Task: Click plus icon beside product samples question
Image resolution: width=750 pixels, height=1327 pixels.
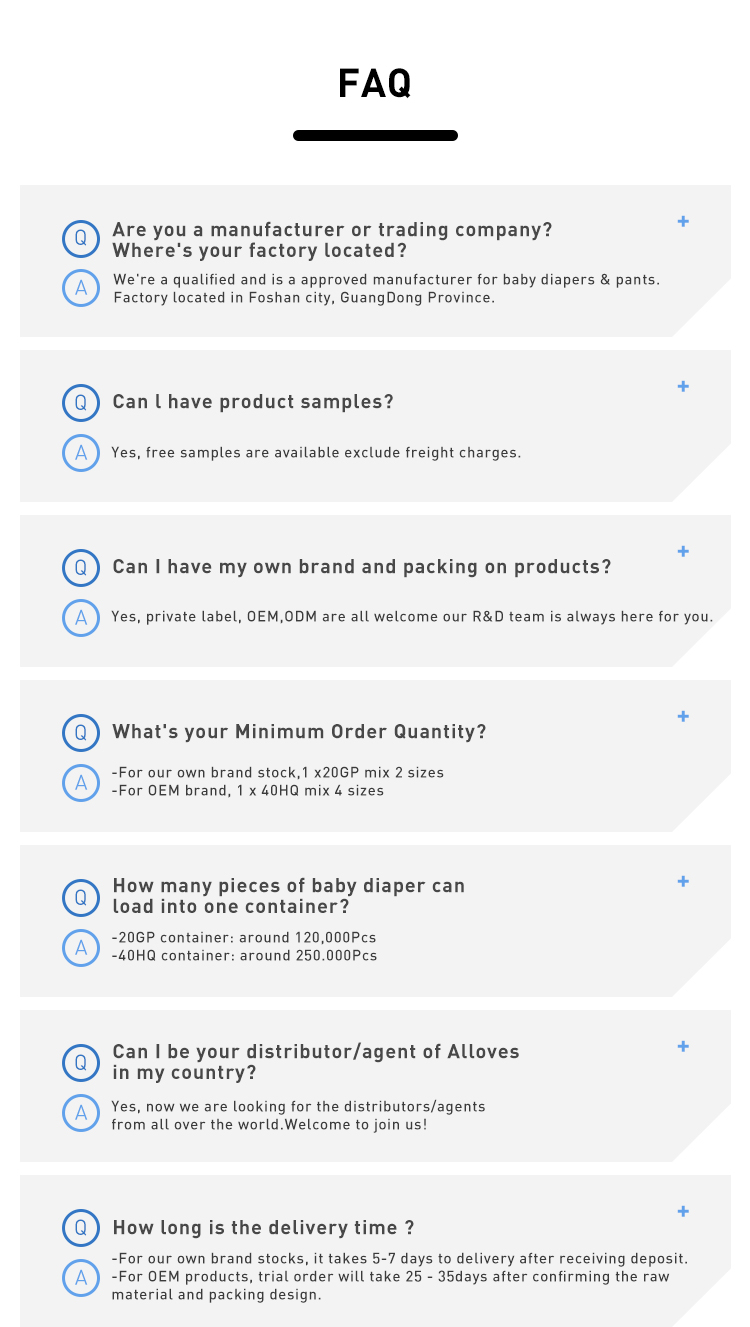Action: pyautogui.click(x=683, y=386)
